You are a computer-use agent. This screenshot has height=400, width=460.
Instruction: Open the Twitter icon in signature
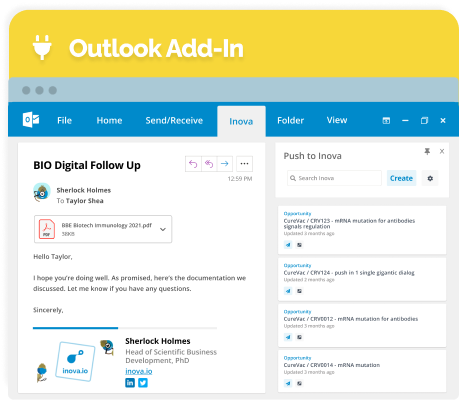tap(143, 383)
